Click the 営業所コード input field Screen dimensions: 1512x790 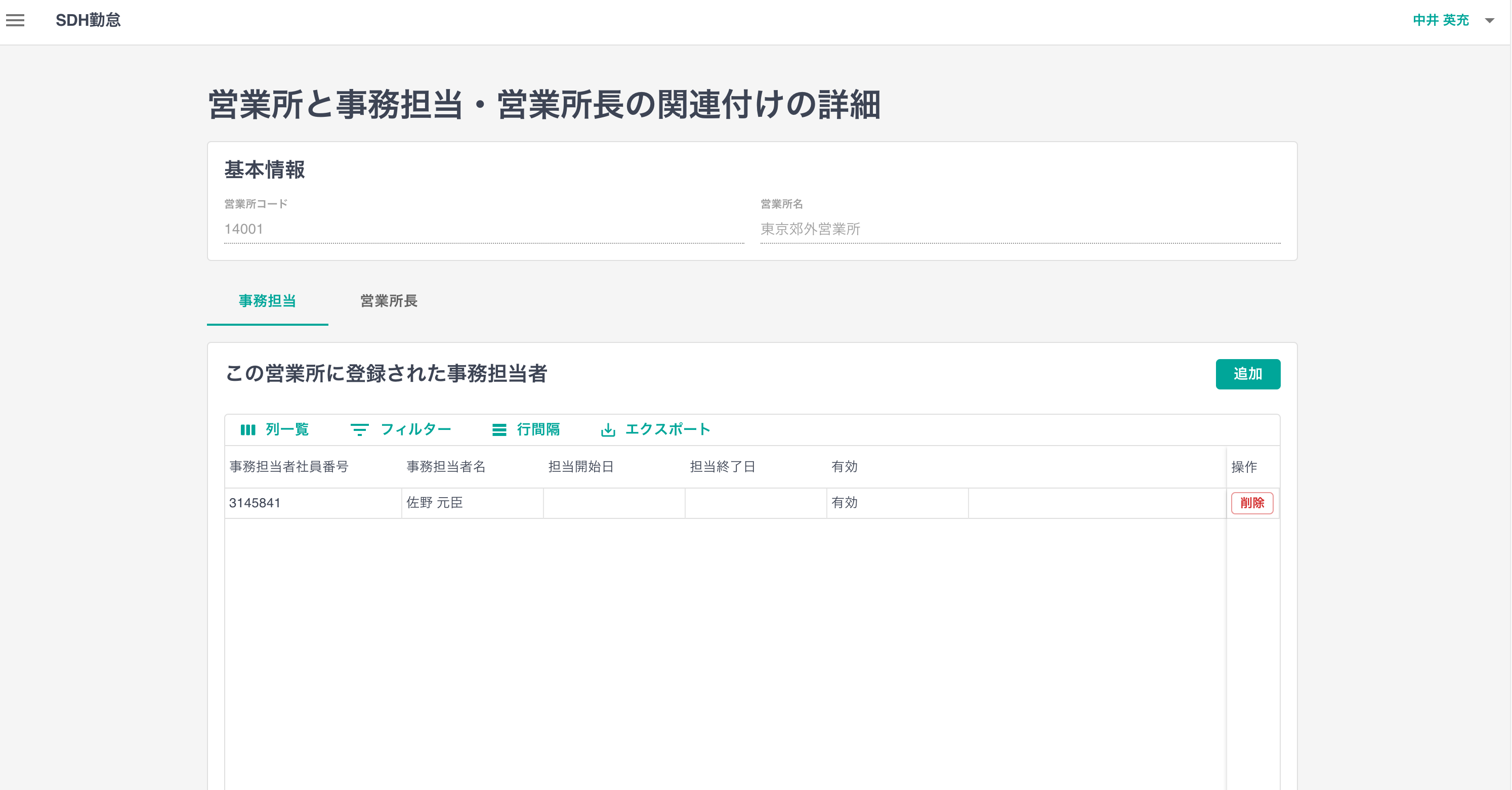[x=484, y=229]
